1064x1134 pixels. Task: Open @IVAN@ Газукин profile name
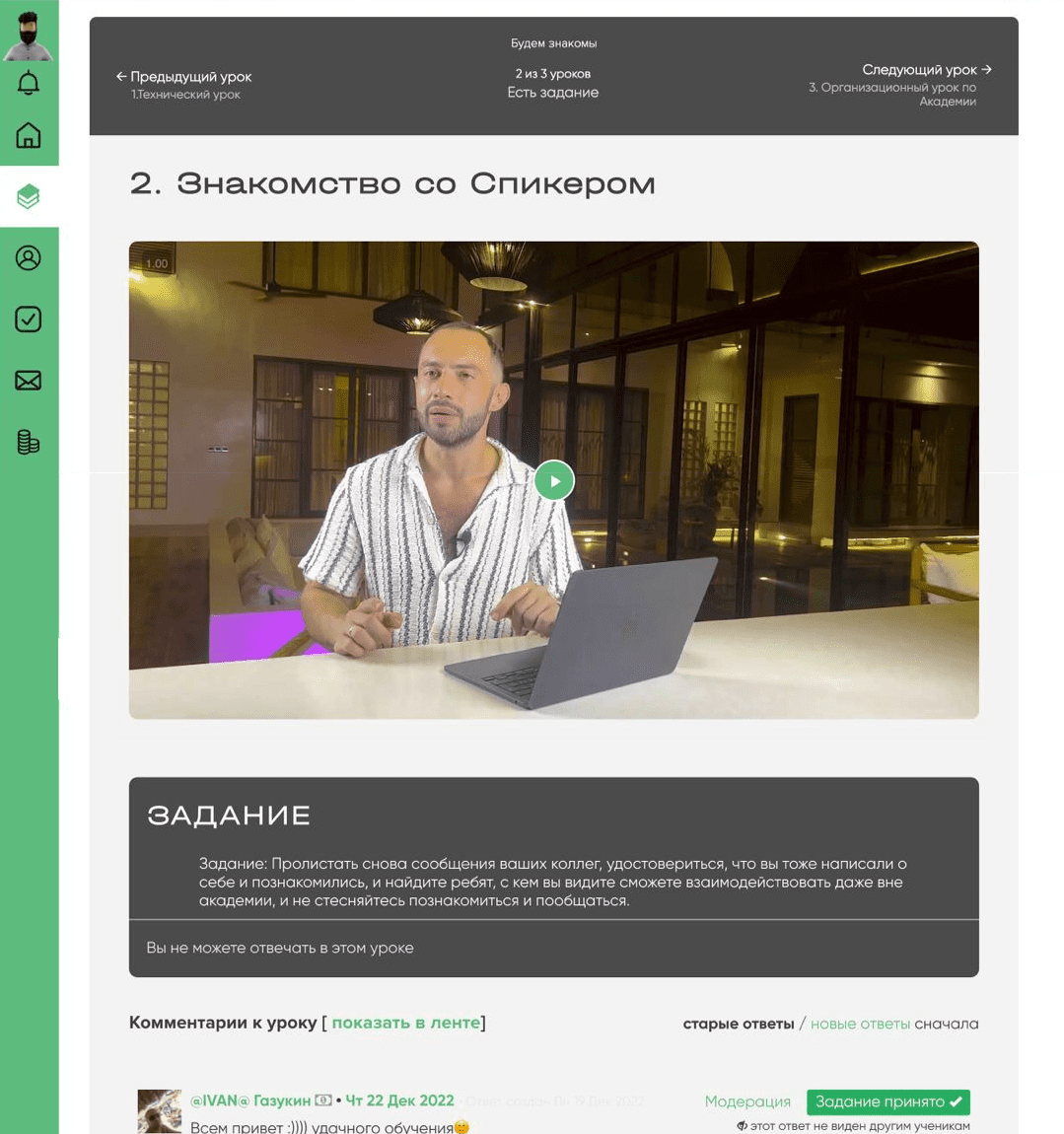[x=250, y=1100]
